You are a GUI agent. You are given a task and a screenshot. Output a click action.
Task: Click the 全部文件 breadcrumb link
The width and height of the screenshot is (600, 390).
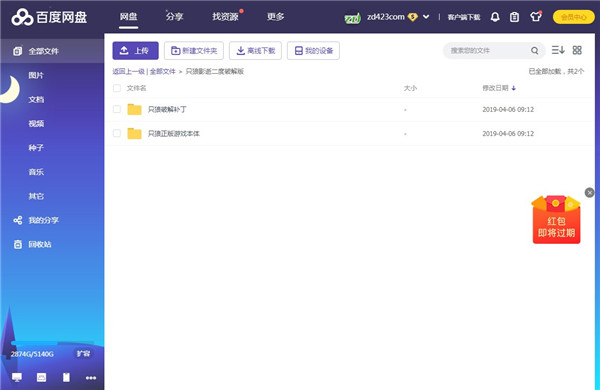click(163, 71)
